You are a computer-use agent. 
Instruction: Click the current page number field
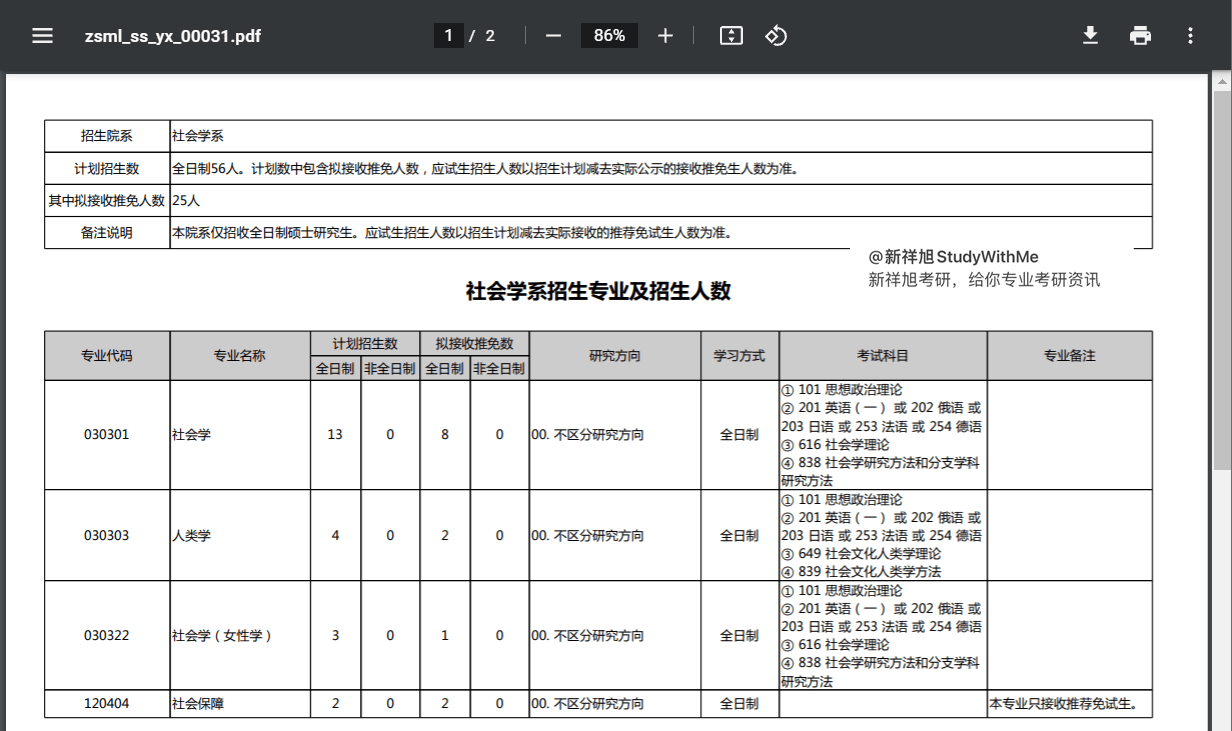click(448, 36)
